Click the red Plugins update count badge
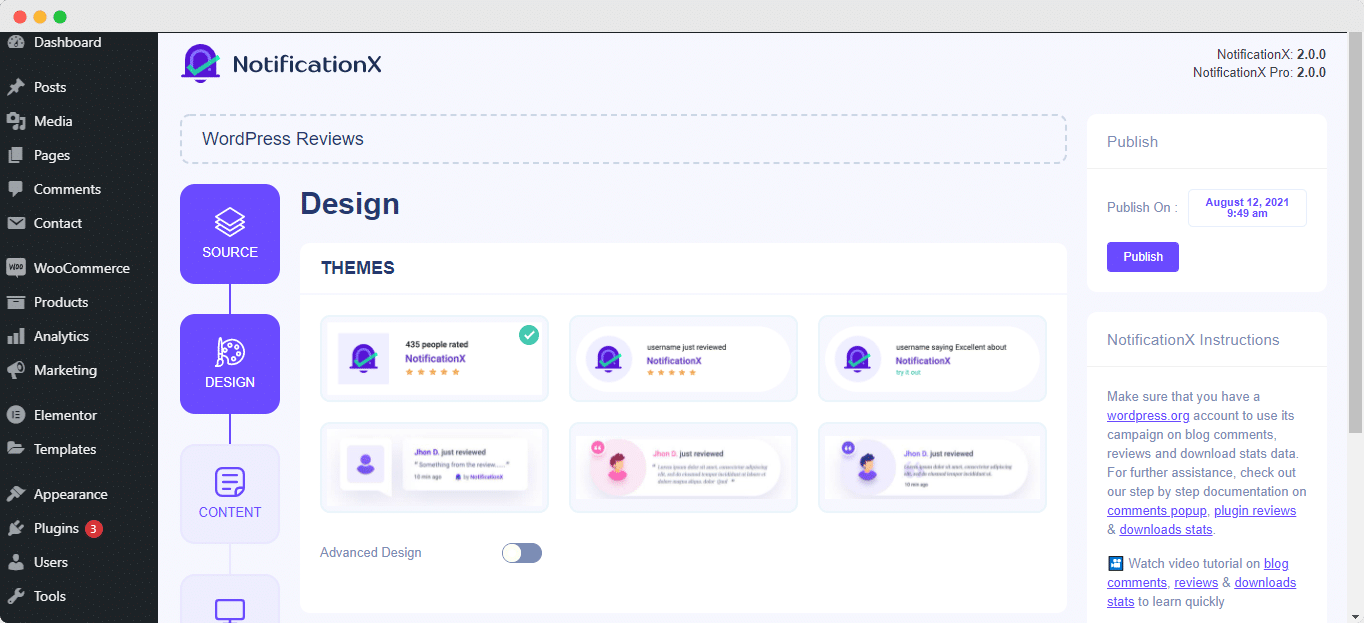The width and height of the screenshot is (1364, 623). point(93,528)
